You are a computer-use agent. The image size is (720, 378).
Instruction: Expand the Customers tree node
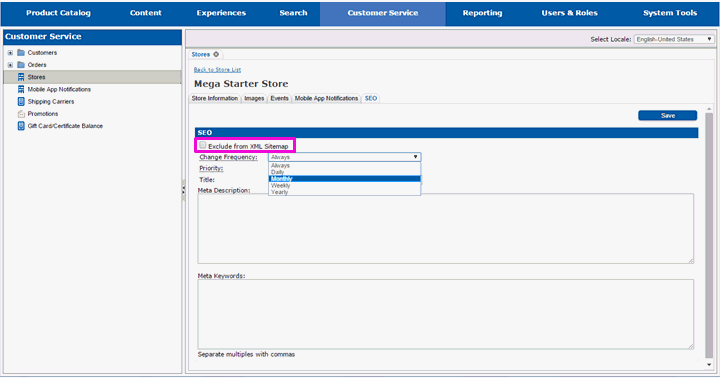10,53
